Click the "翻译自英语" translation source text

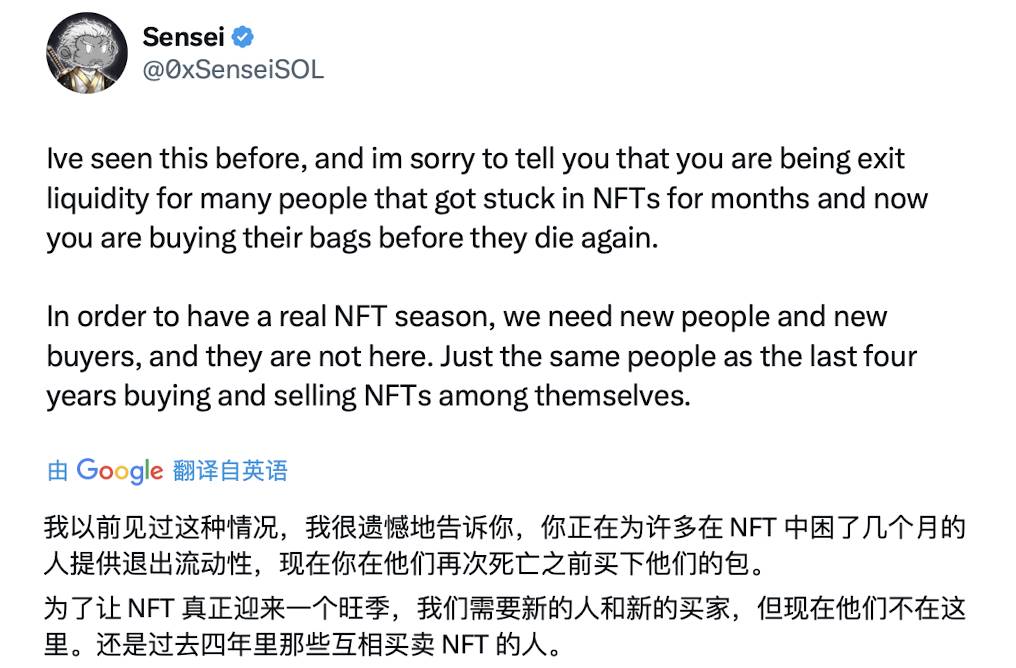[230, 470]
